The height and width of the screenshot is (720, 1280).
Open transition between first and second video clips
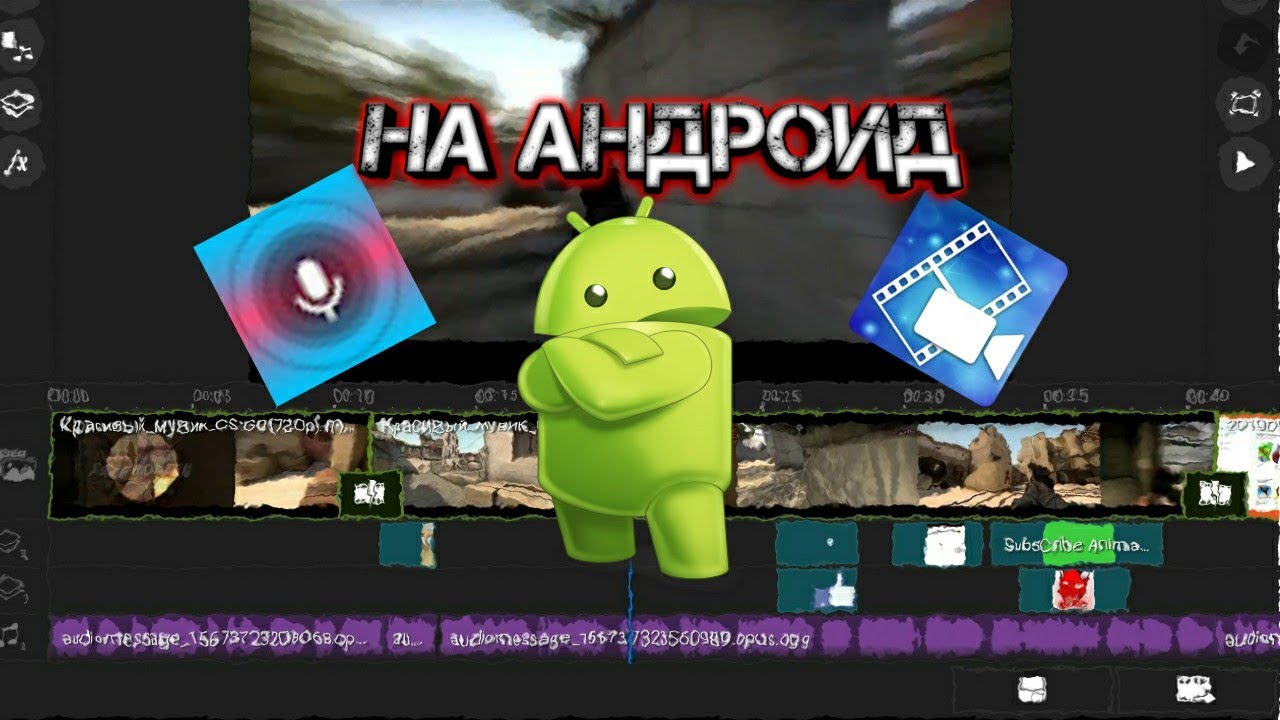370,493
